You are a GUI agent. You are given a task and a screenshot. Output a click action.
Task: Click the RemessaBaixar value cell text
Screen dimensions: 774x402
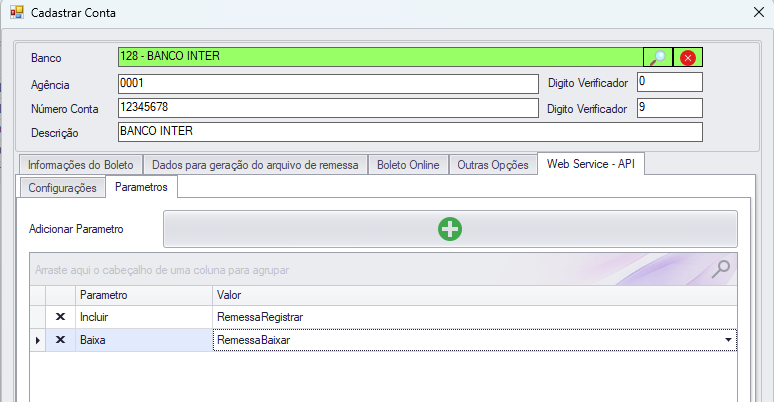254,340
